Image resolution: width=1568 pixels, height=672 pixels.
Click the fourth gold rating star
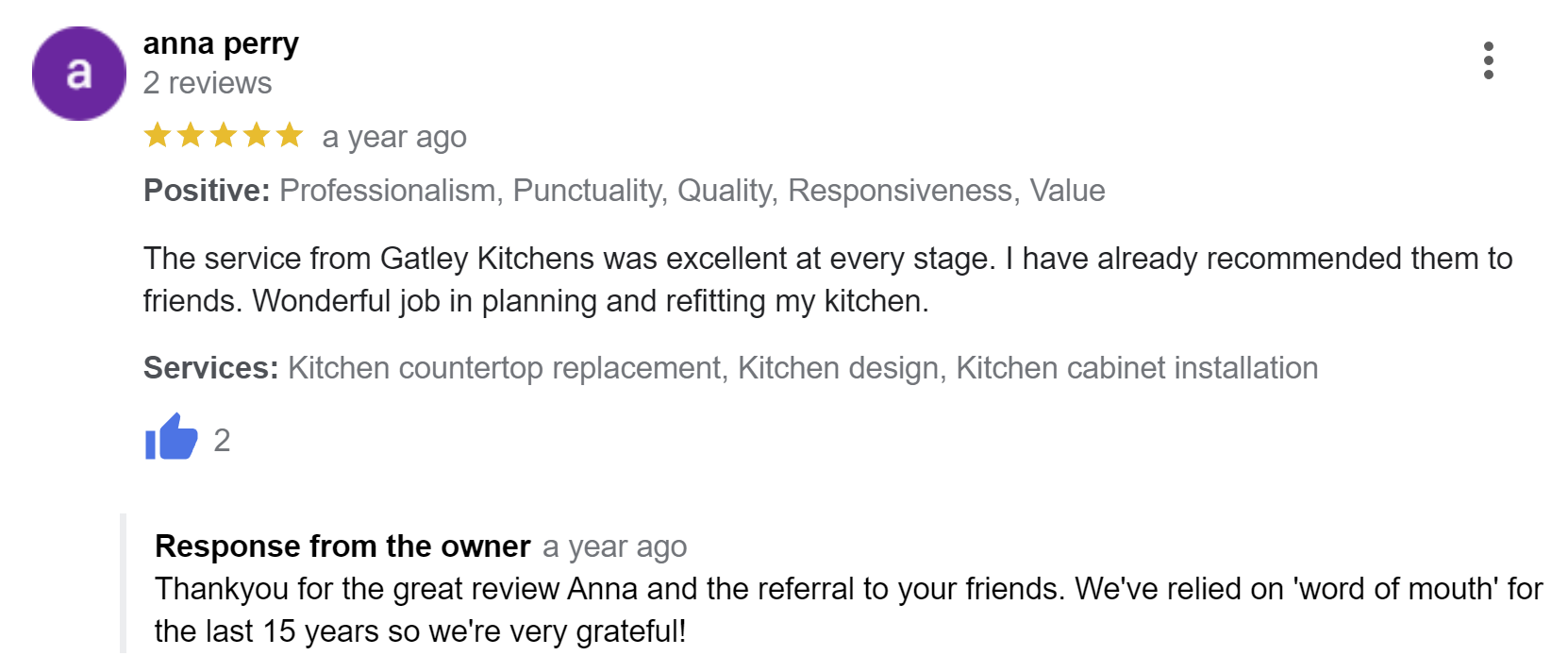pos(257,136)
